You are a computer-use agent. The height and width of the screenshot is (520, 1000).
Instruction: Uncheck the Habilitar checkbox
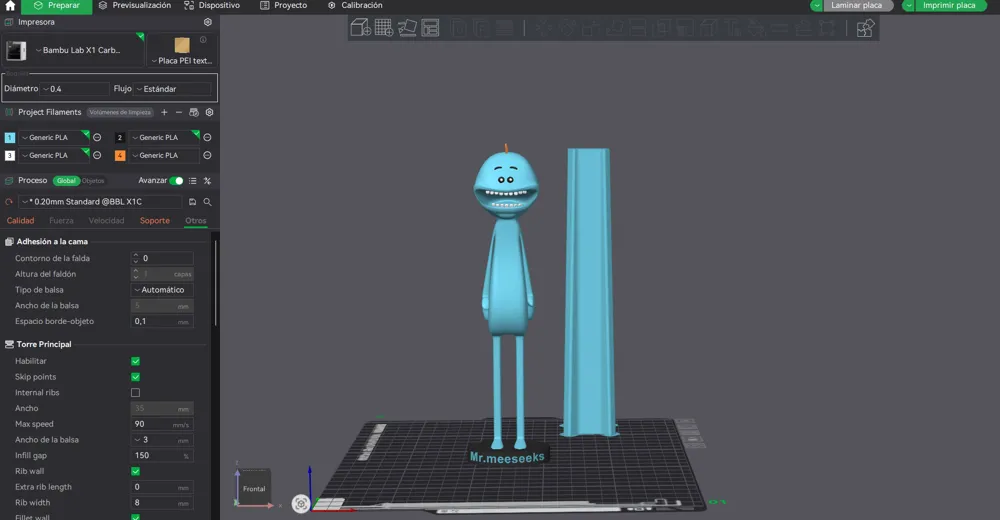135,361
